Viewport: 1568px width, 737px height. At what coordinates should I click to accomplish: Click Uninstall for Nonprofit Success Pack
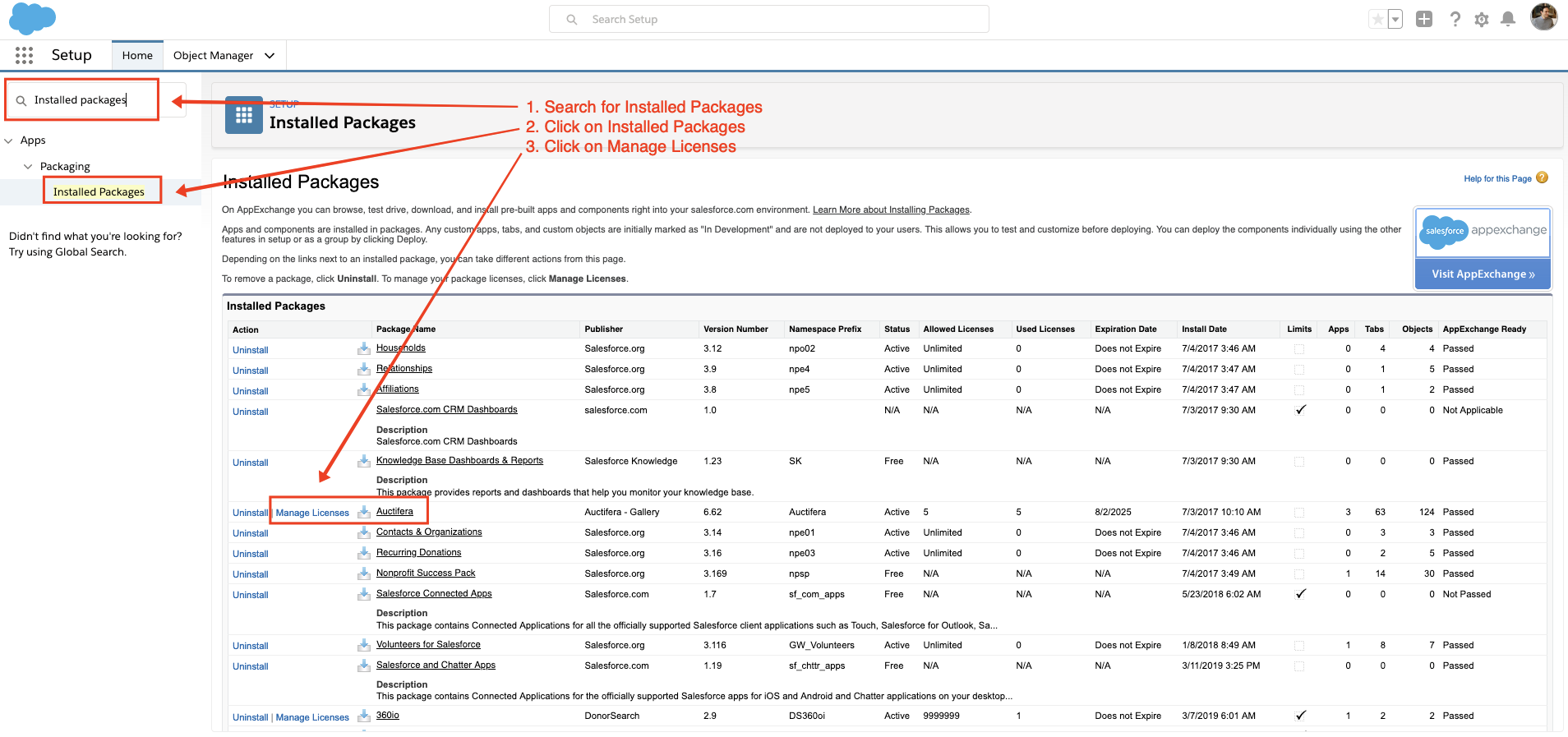point(251,574)
